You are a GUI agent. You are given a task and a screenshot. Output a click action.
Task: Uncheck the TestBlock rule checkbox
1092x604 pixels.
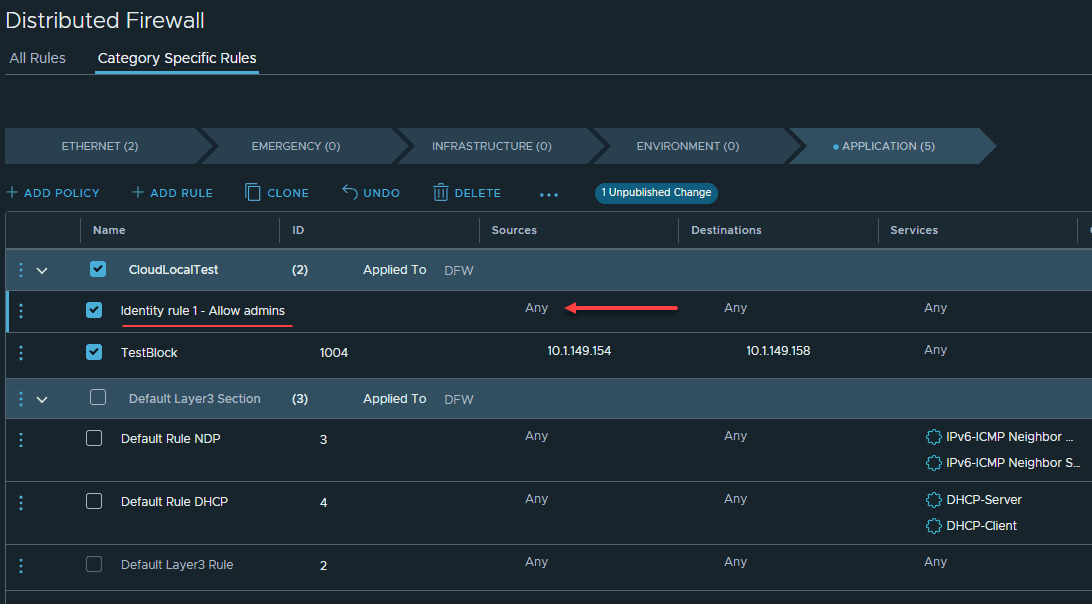click(94, 352)
